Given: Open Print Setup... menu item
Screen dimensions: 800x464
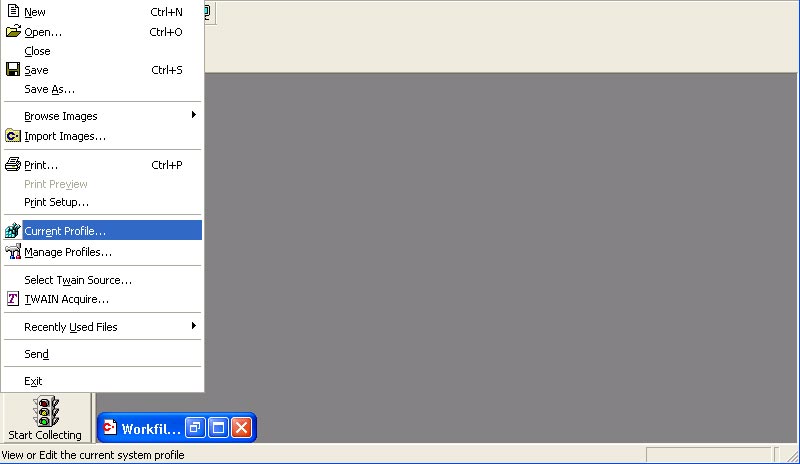Looking at the screenshot, I should tap(102, 202).
